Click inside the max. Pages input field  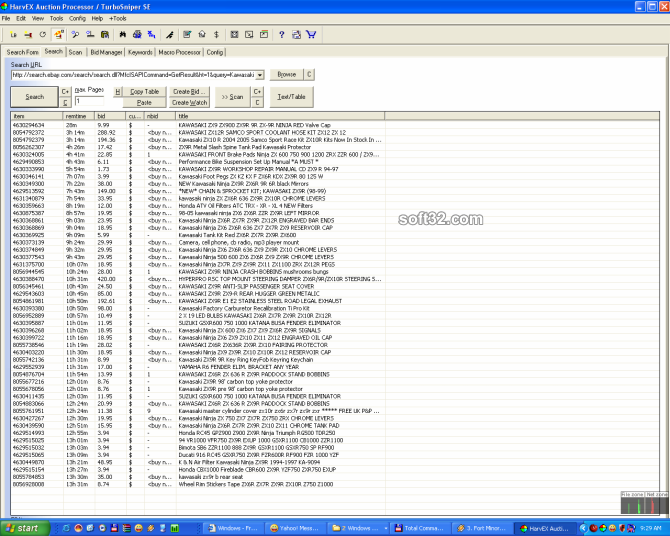89,101
